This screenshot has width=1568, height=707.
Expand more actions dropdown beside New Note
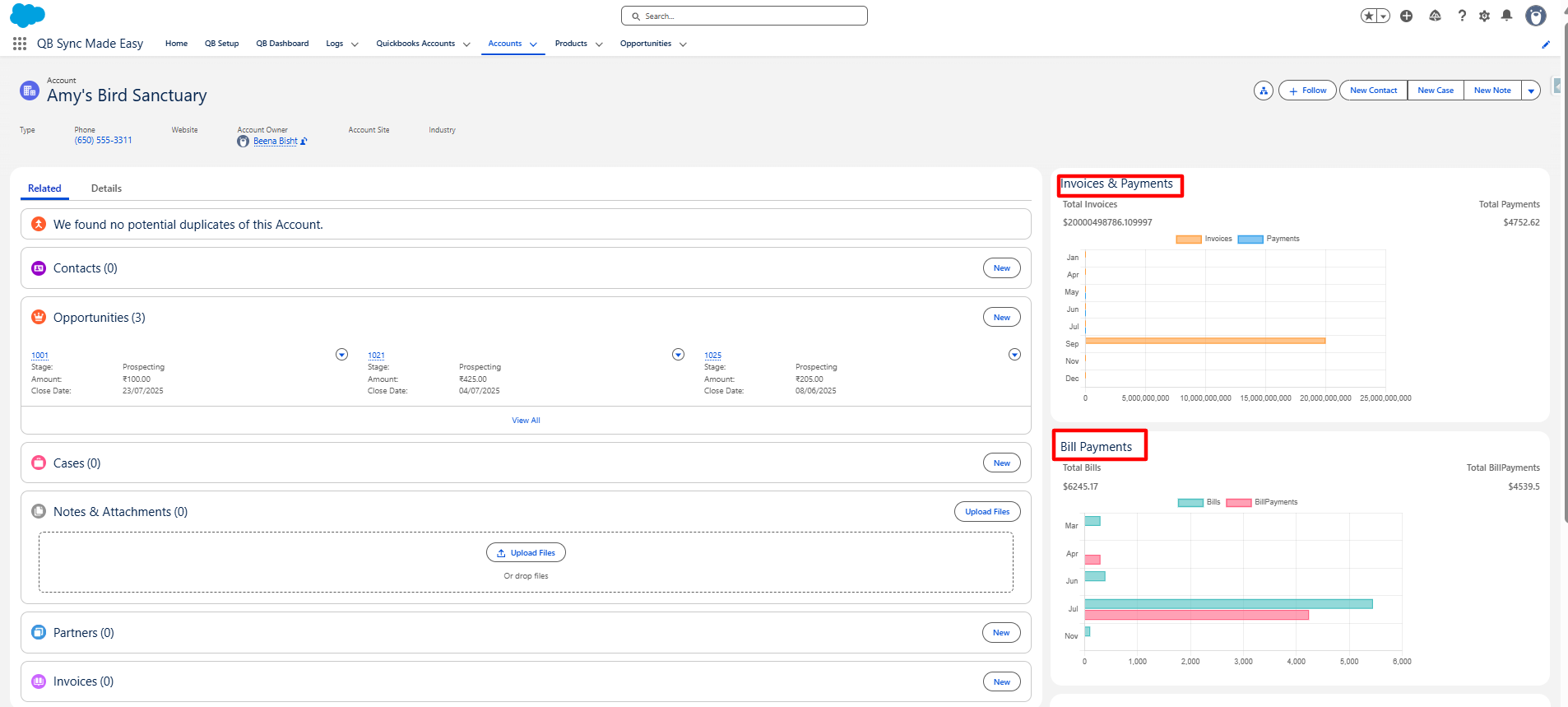(1531, 91)
